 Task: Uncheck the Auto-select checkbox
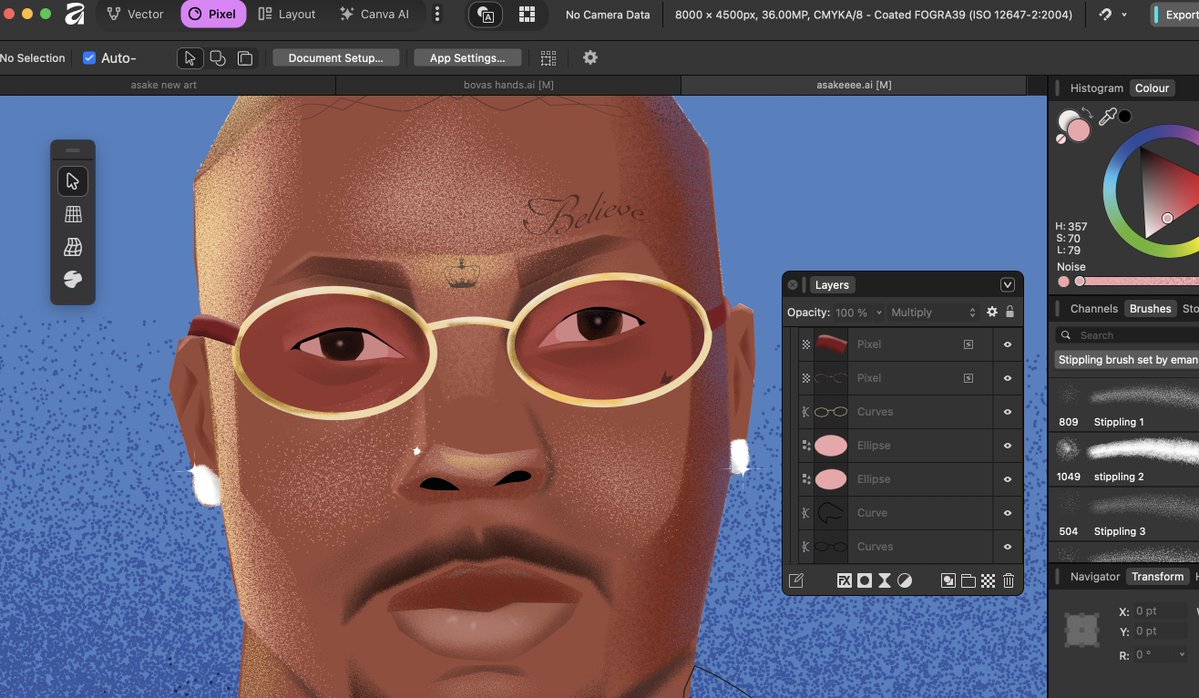(89, 58)
